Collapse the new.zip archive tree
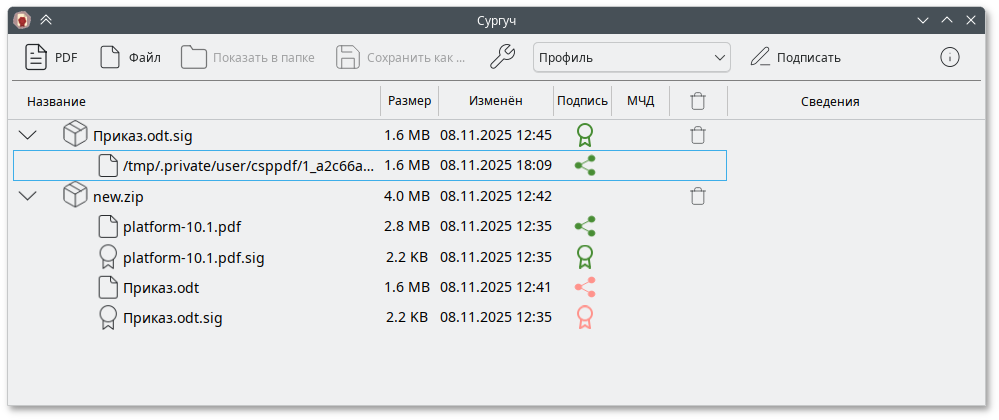 click(28, 197)
